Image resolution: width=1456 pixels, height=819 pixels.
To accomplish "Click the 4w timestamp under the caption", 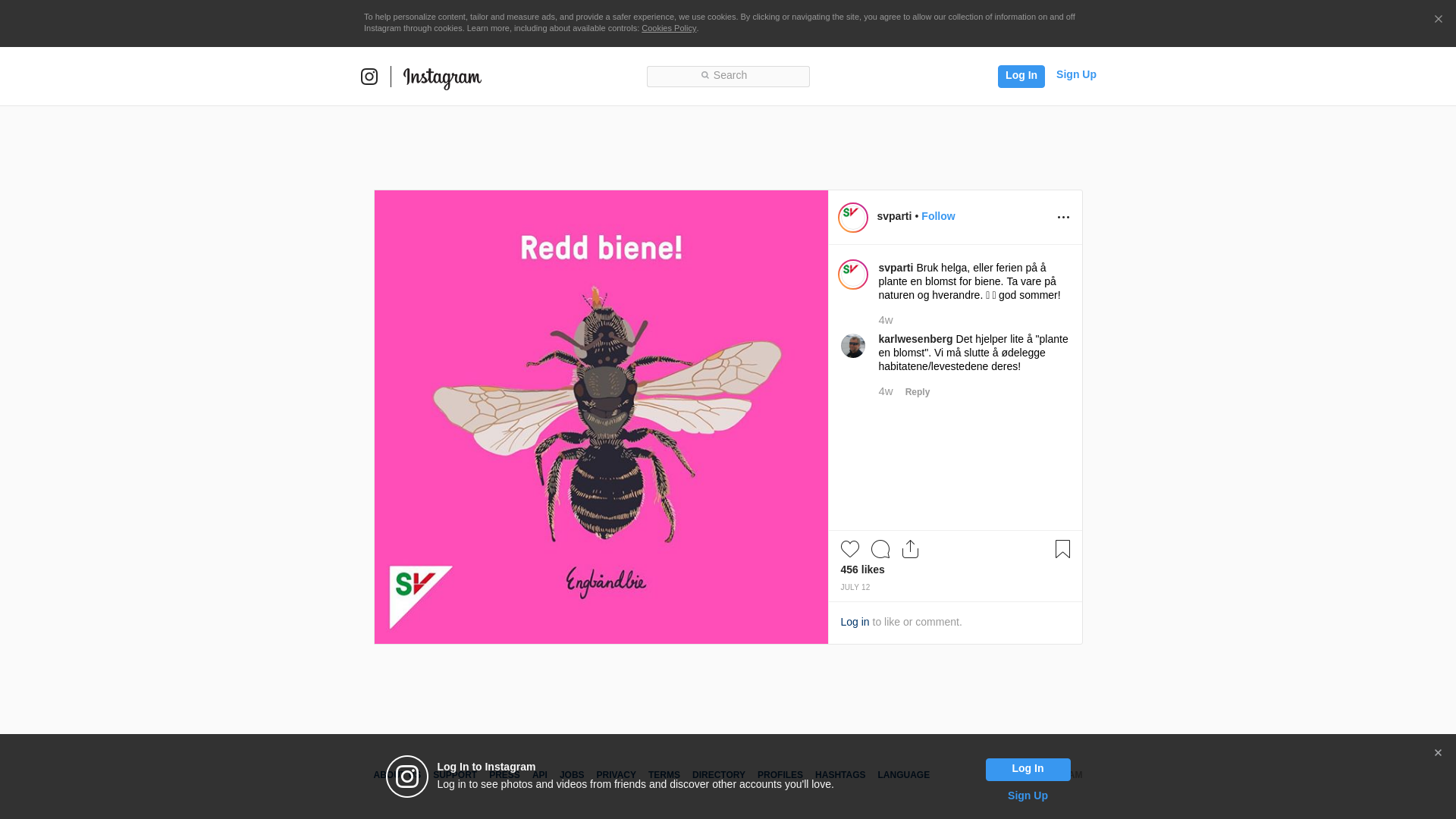I will [x=886, y=320].
